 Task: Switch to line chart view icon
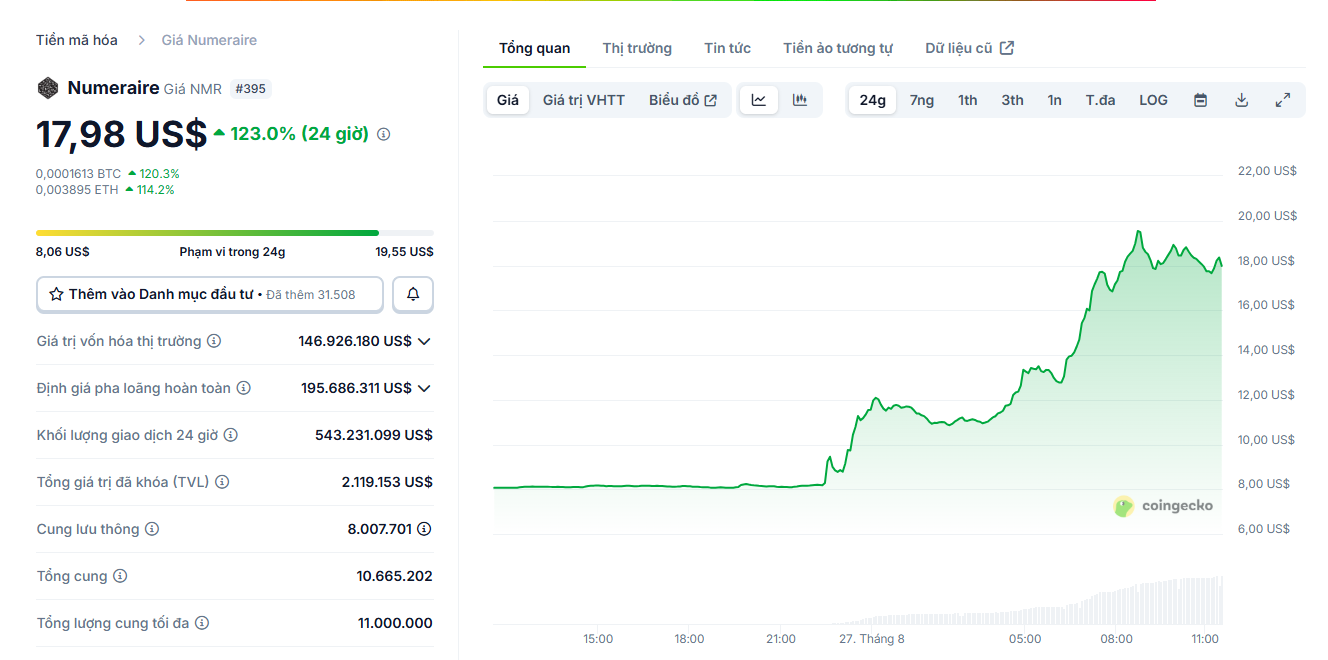(x=759, y=100)
